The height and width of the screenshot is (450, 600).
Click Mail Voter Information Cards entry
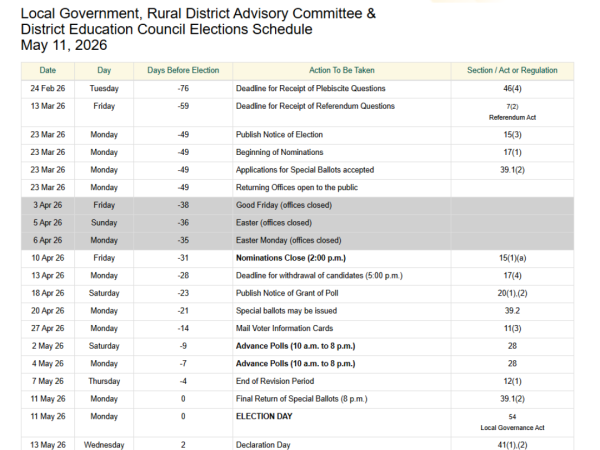pos(286,328)
